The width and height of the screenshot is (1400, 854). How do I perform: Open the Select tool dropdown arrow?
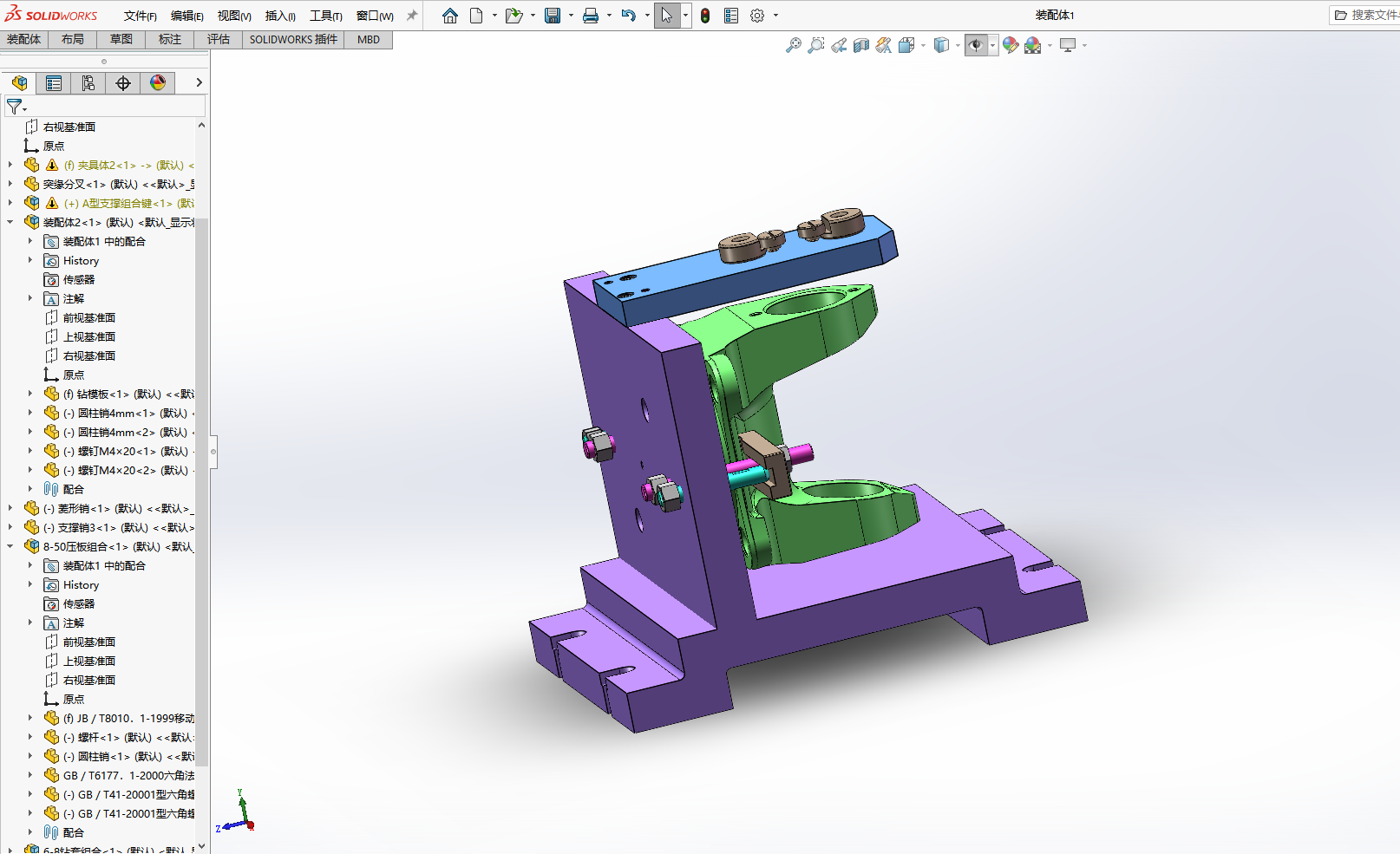click(685, 16)
